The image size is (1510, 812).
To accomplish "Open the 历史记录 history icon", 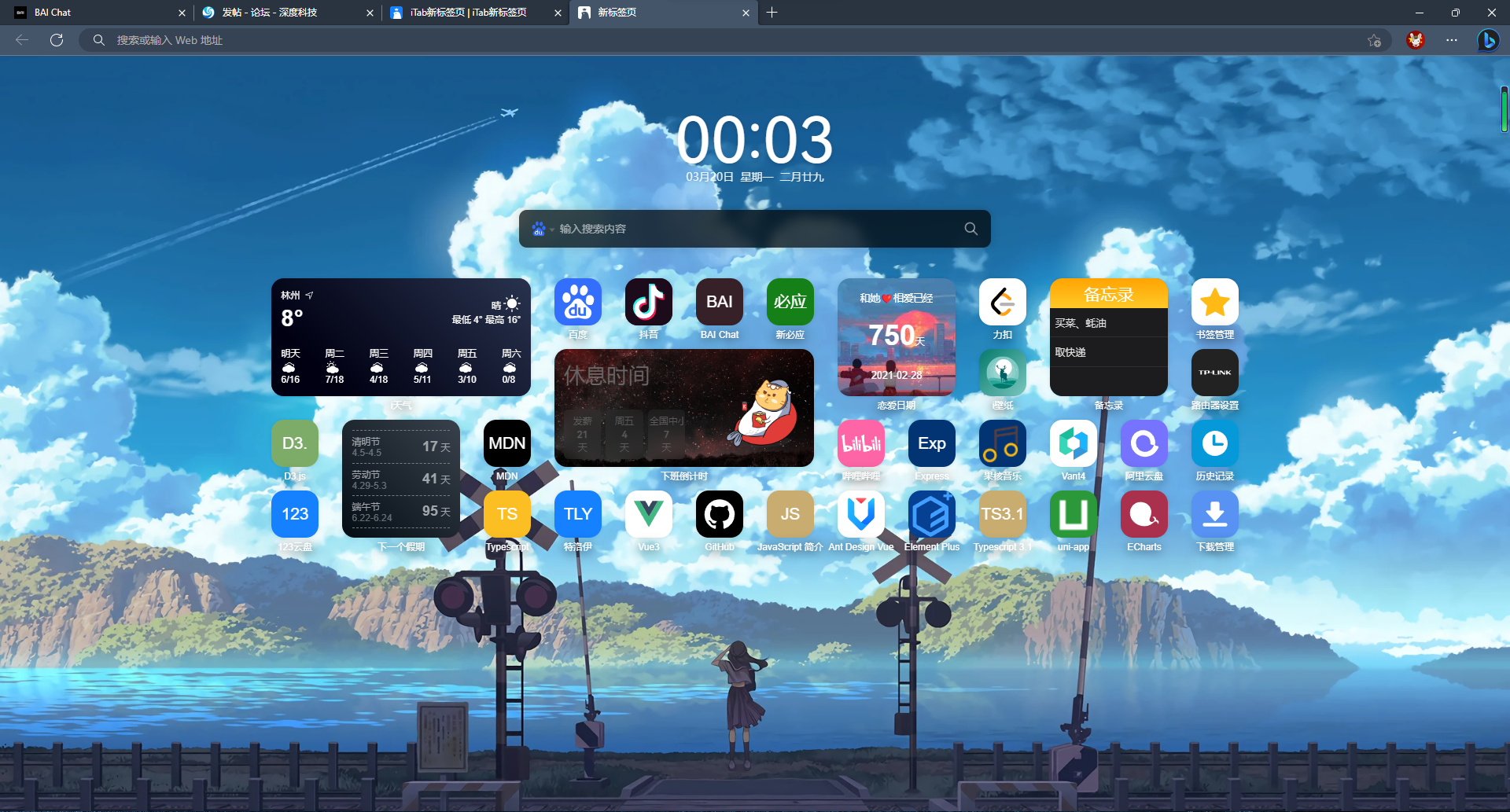I will 1214,443.
